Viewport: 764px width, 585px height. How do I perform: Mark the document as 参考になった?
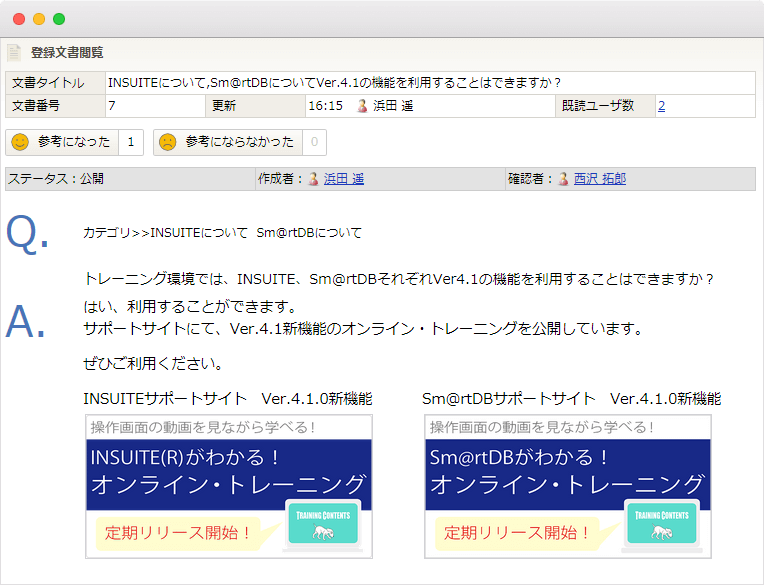coord(62,142)
